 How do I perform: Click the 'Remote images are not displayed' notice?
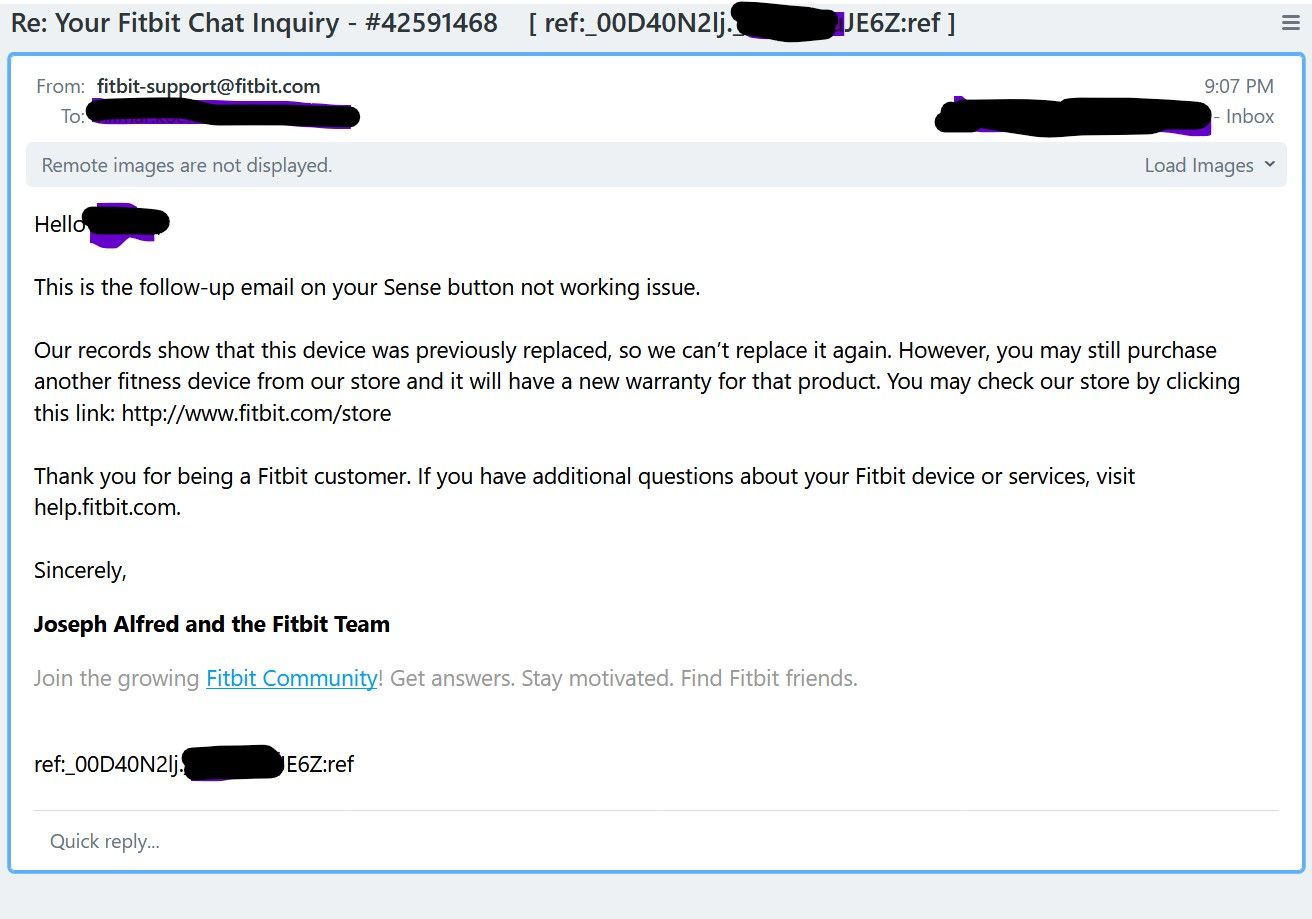pyautogui.click(x=187, y=166)
